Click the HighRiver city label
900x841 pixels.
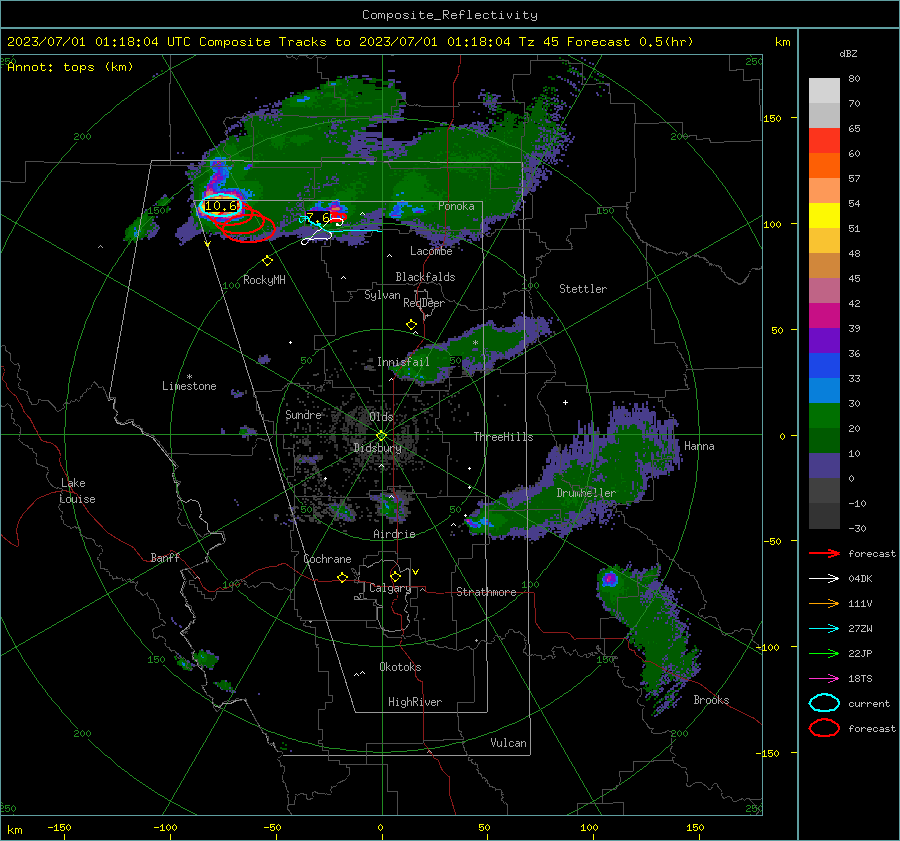415,702
